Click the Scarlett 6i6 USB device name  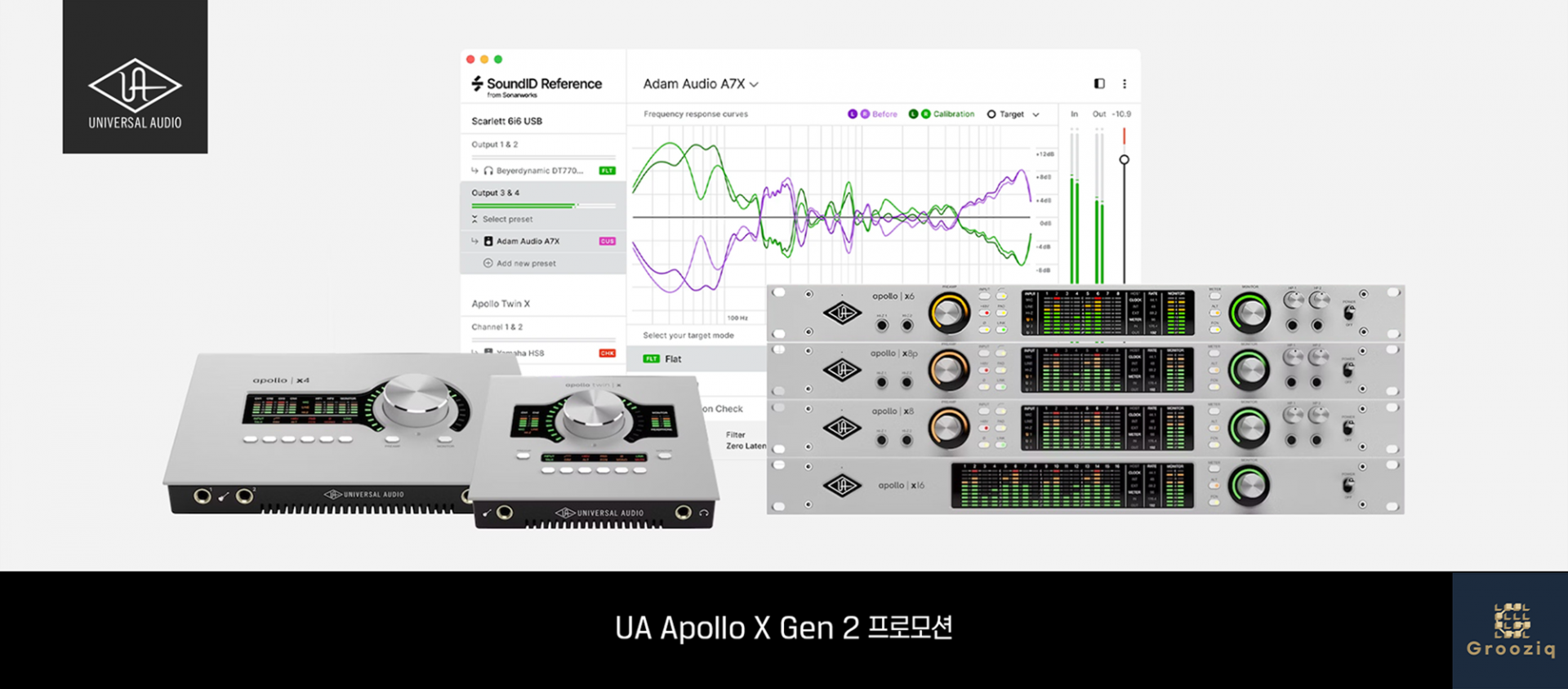506,121
